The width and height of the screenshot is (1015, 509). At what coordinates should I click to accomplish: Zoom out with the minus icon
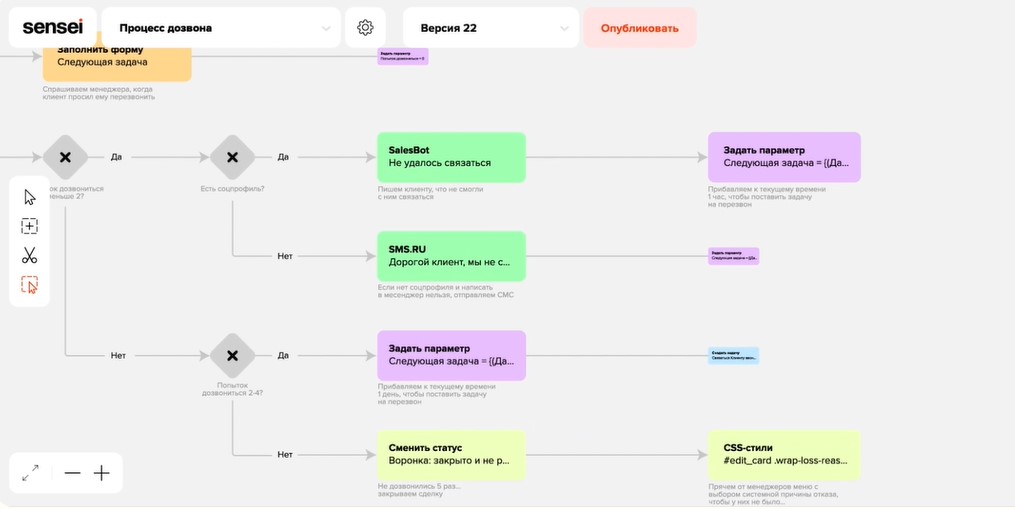[72, 473]
